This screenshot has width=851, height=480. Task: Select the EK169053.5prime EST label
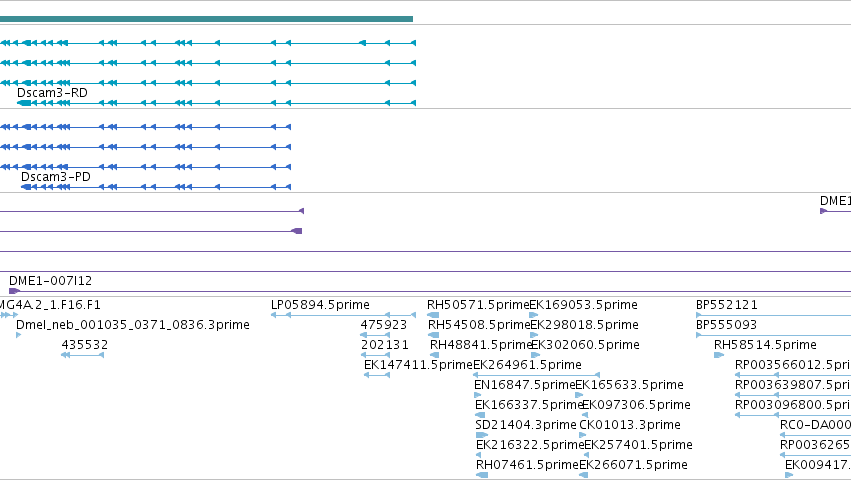tap(583, 305)
